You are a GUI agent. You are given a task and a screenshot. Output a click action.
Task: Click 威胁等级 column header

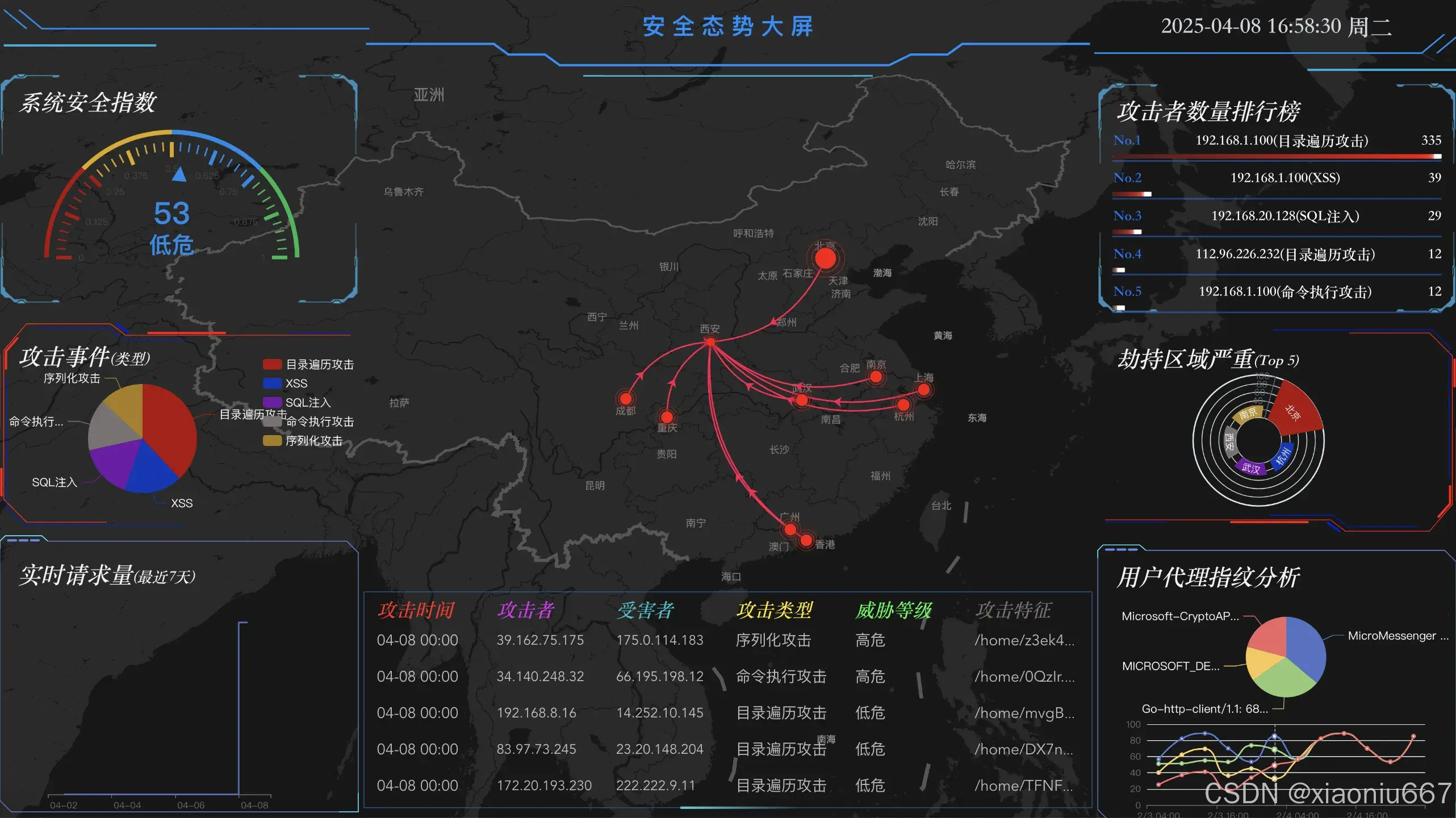pos(893,610)
